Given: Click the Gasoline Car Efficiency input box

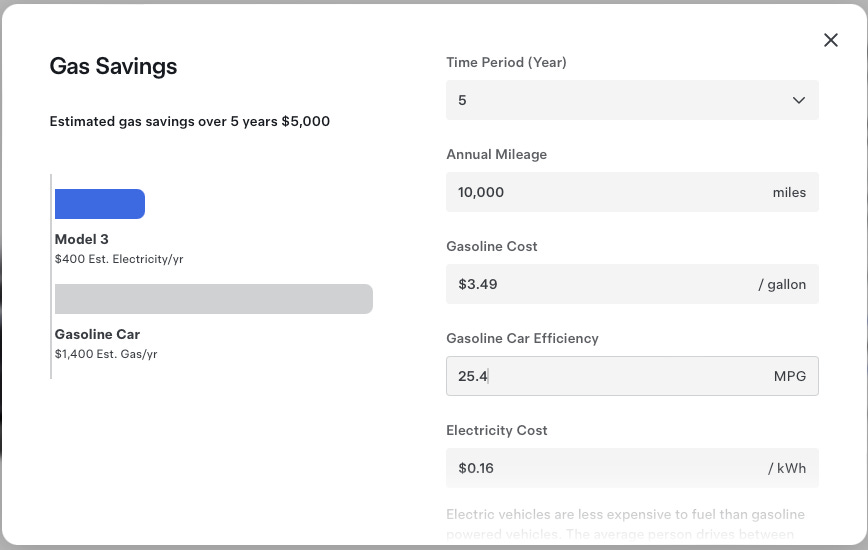Looking at the screenshot, I should [x=600, y=376].
